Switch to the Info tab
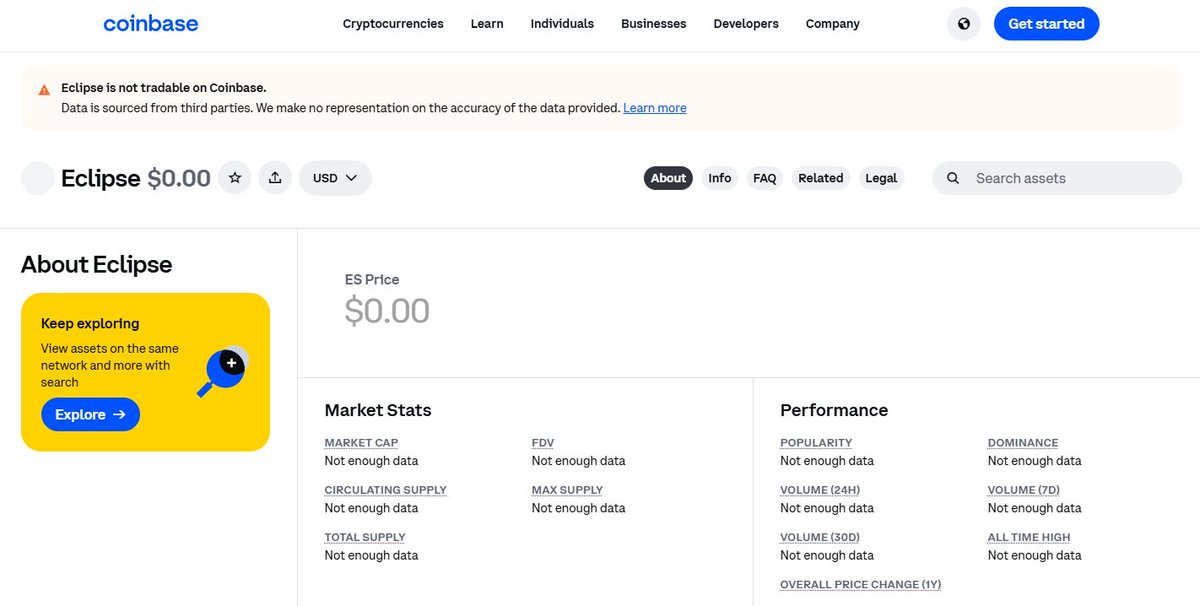The image size is (1200, 606). [720, 178]
